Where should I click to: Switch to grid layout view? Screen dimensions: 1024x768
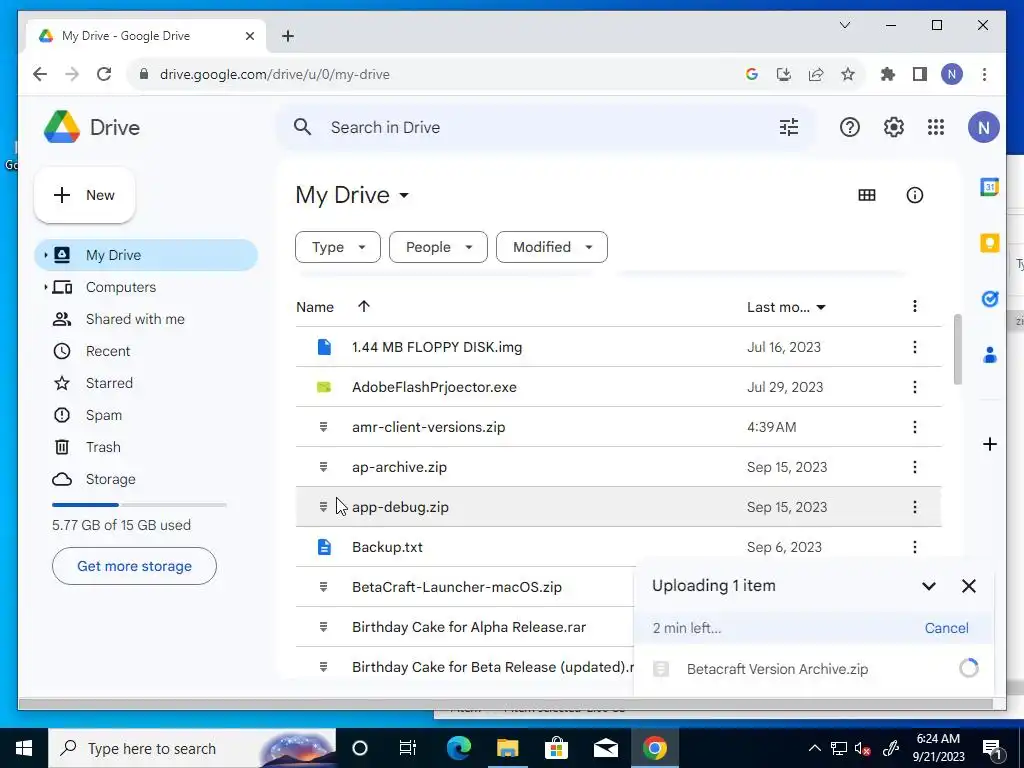[867, 195]
